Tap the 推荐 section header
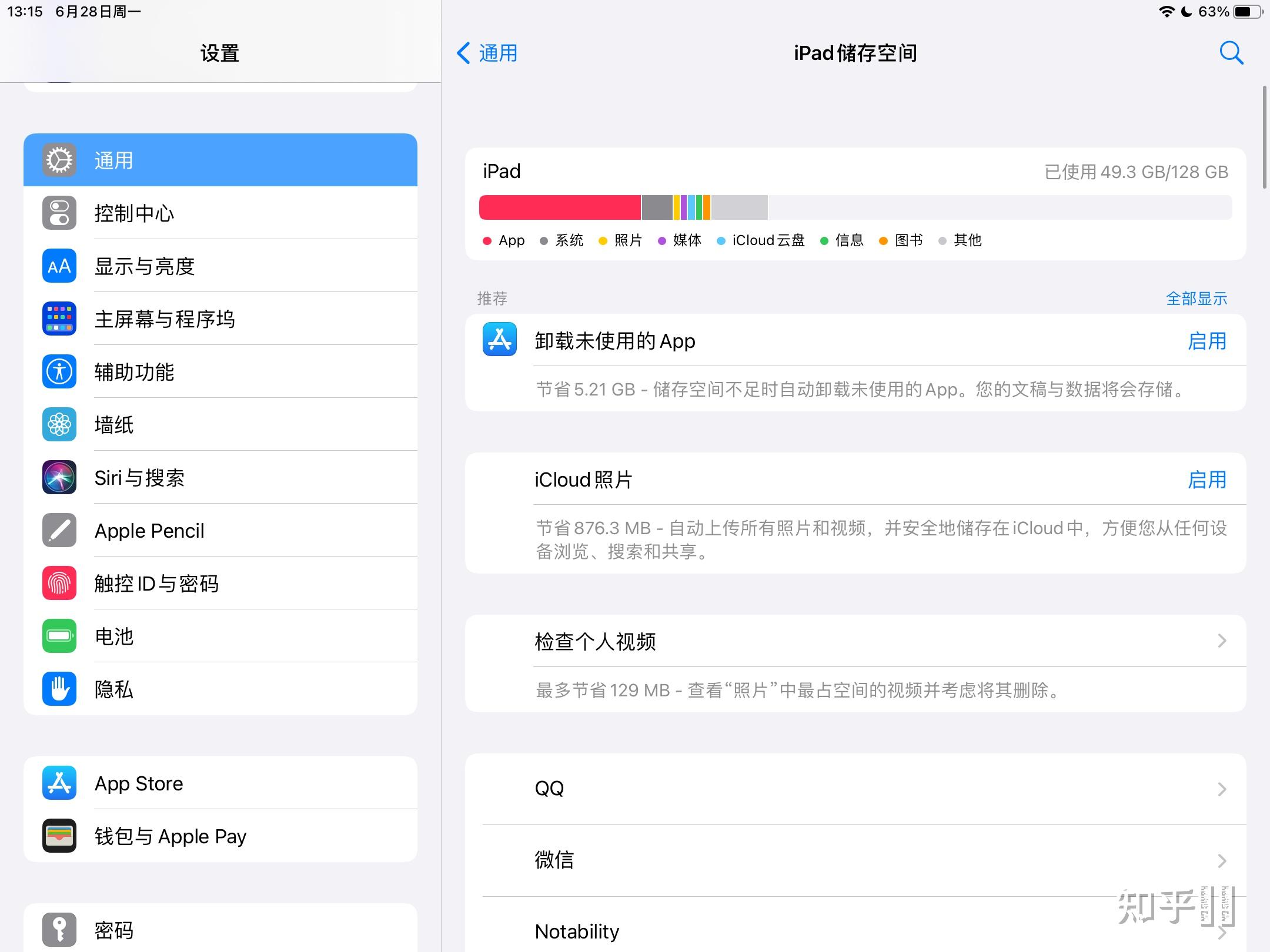The image size is (1270, 952). (492, 299)
